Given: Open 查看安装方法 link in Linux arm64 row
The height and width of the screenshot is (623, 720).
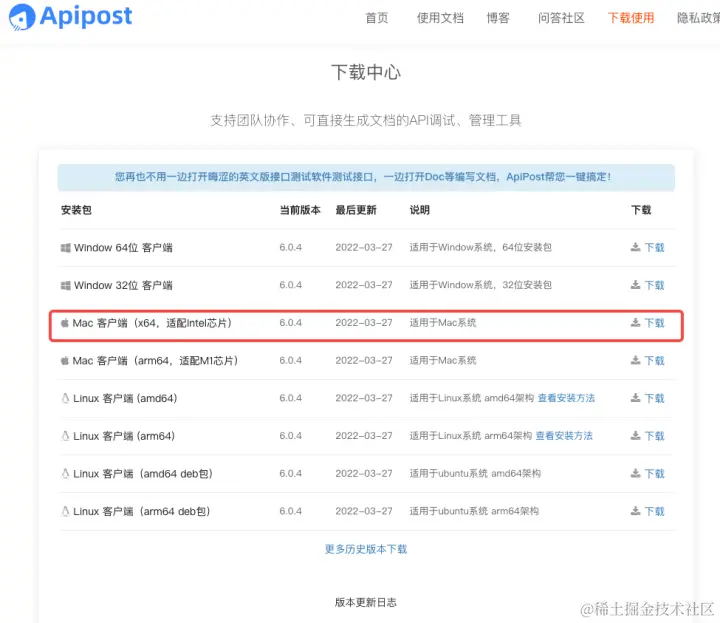Looking at the screenshot, I should 564,436.
